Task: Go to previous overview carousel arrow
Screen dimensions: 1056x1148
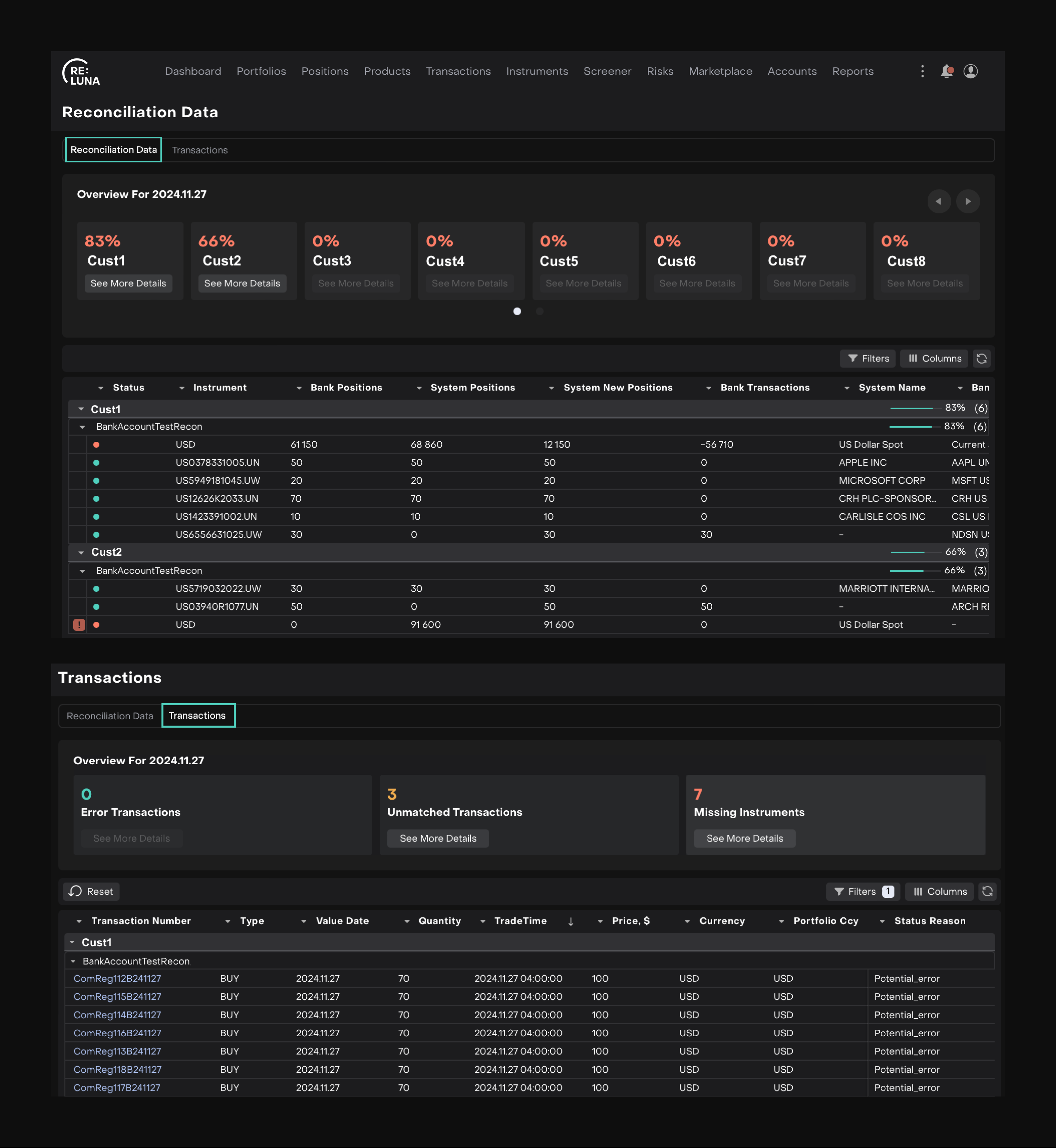Action: [938, 202]
